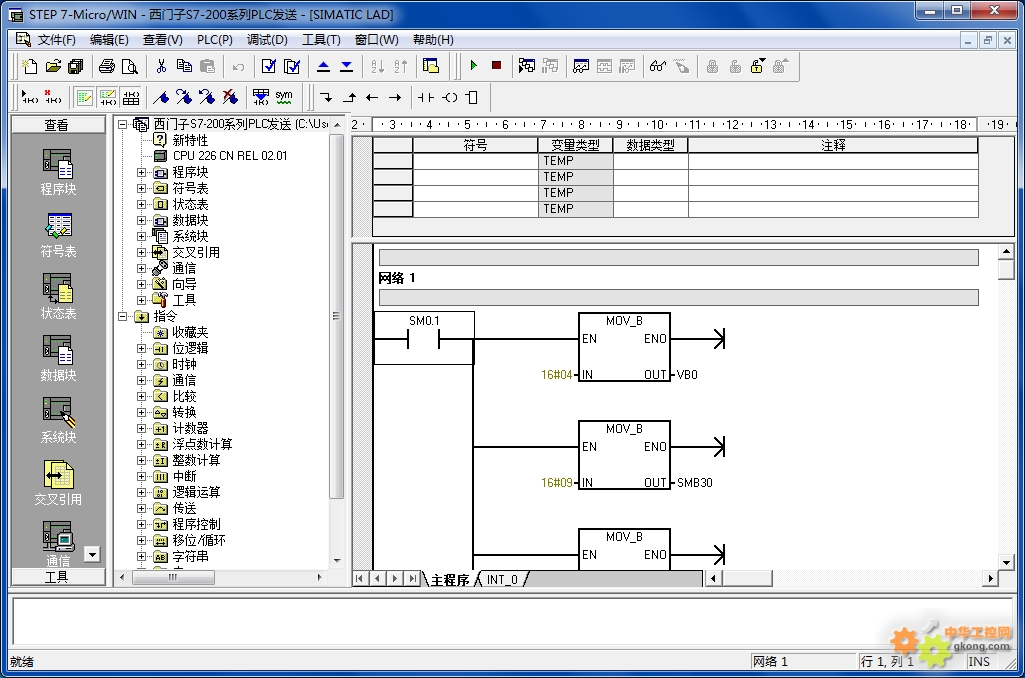
Task: Open 系统块 in the view bar
Action: 58,421
